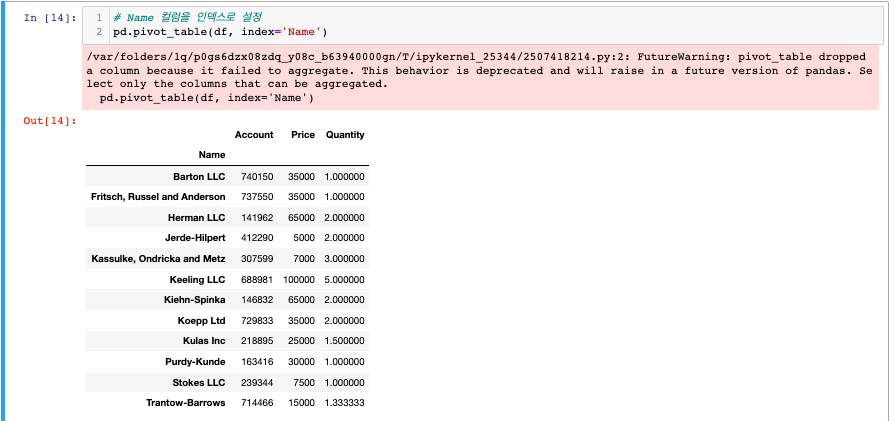Screen dimensions: 895x421
Task: Click Price 65000 for Kiehn-Spinka
Action: point(301,299)
